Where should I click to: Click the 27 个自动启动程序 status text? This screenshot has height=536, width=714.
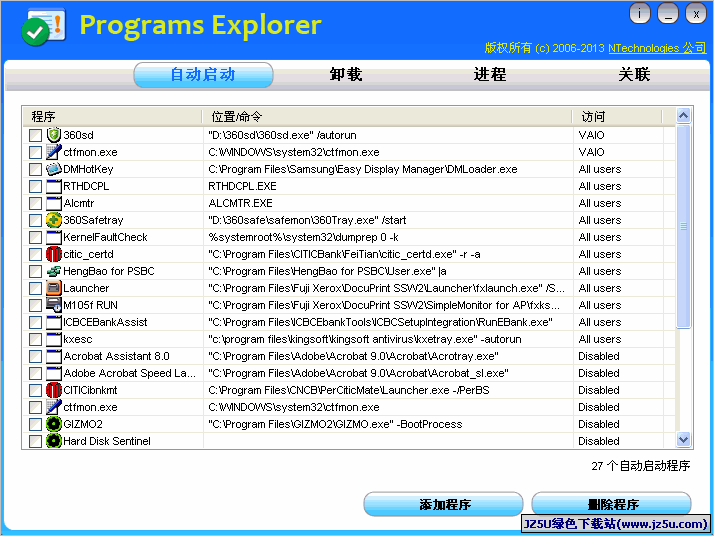click(641, 465)
